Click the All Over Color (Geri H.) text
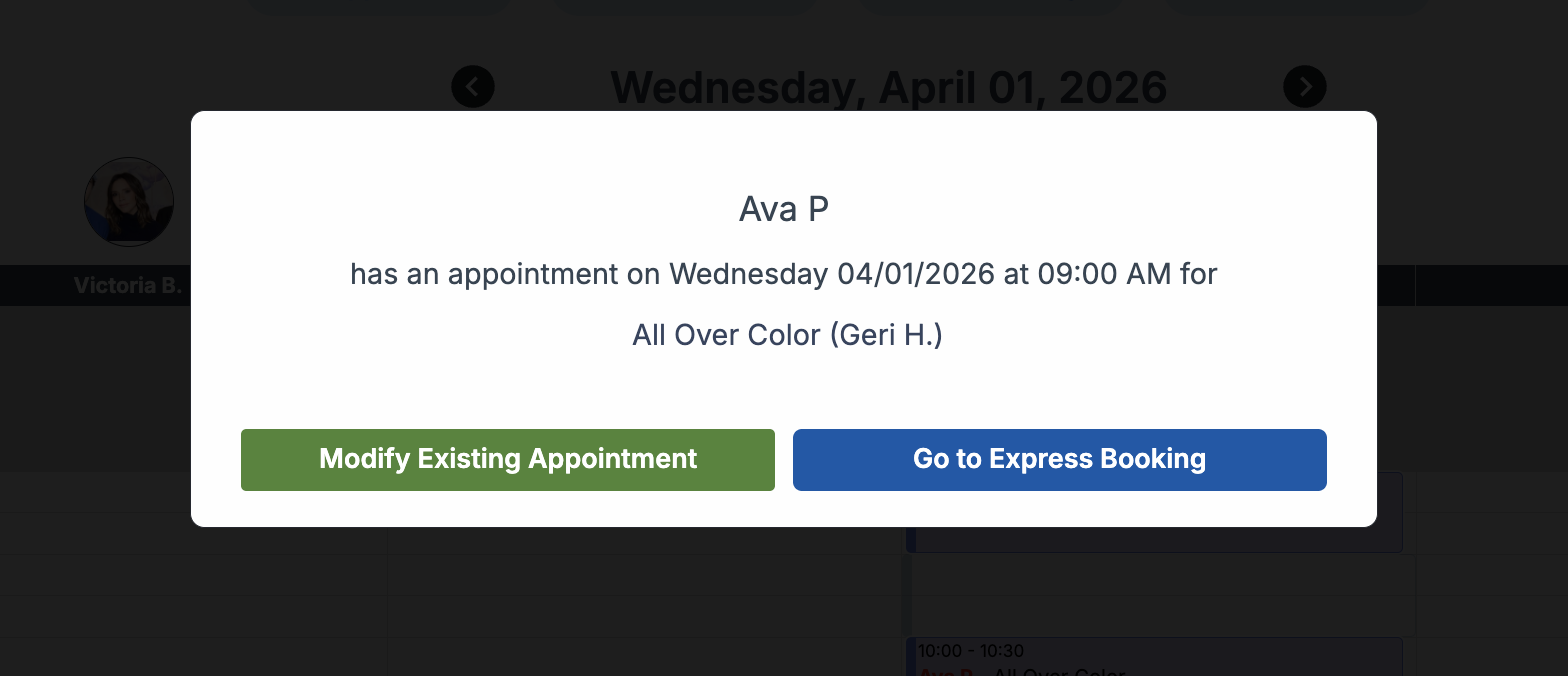The image size is (1568, 676). (x=787, y=335)
